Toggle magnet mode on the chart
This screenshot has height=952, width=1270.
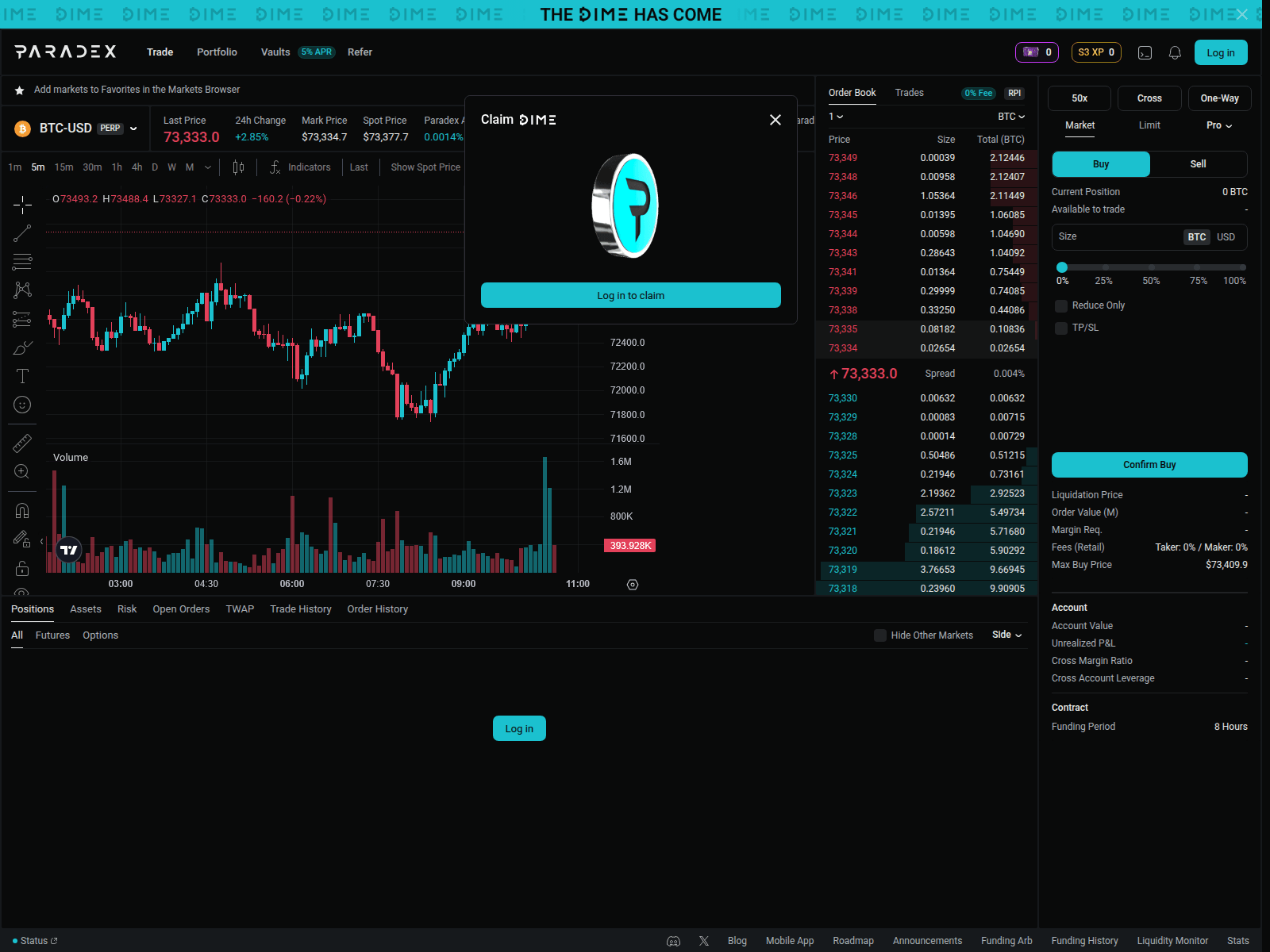21,510
